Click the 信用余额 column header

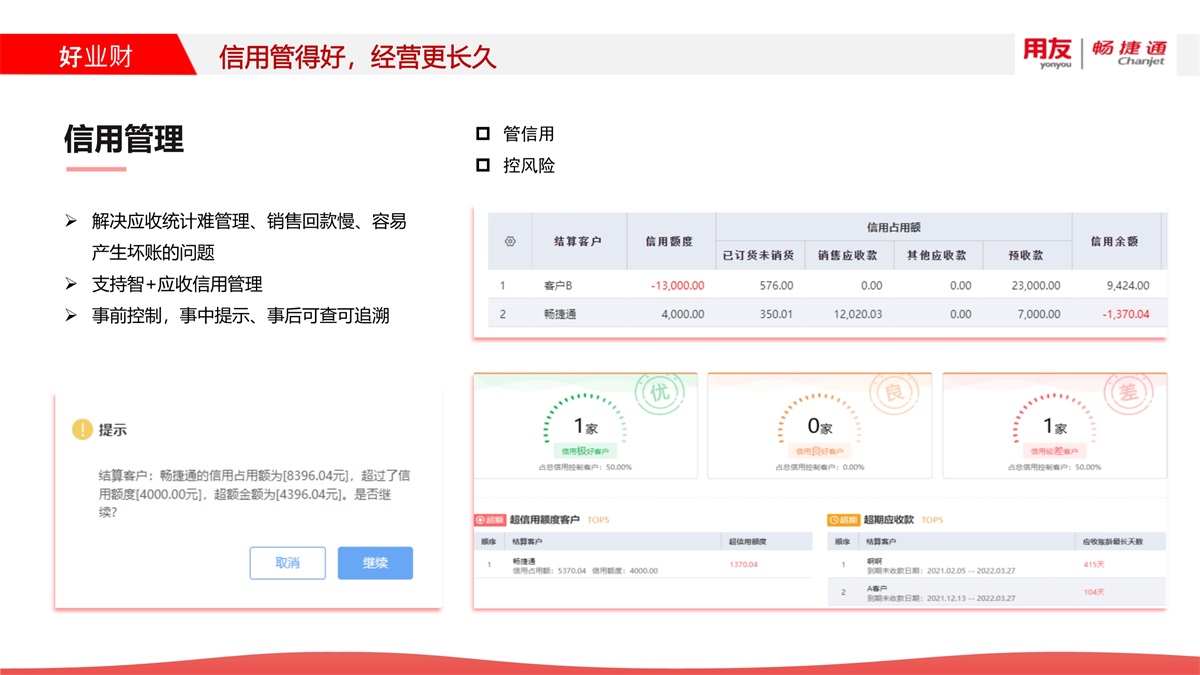tap(1113, 241)
